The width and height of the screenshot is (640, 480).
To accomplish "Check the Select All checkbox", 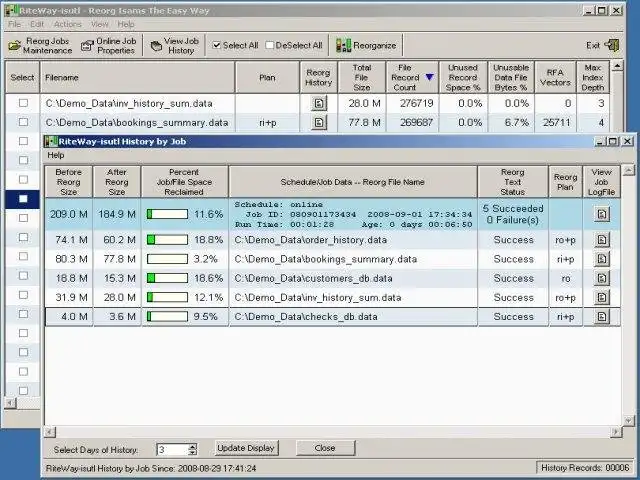I will (x=217, y=45).
